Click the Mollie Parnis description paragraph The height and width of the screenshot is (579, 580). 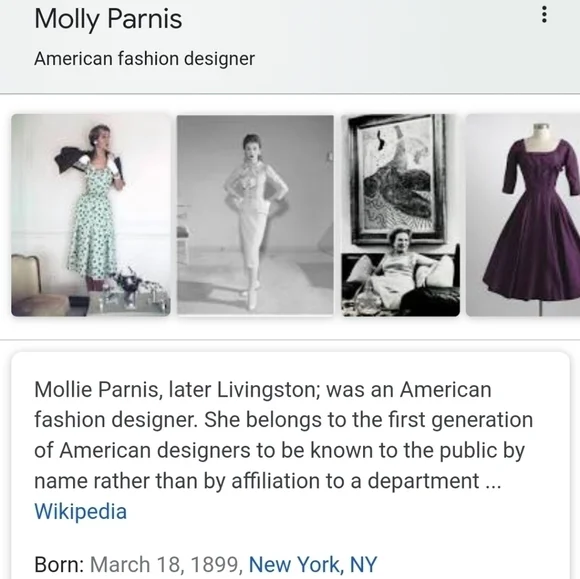[x=284, y=435]
